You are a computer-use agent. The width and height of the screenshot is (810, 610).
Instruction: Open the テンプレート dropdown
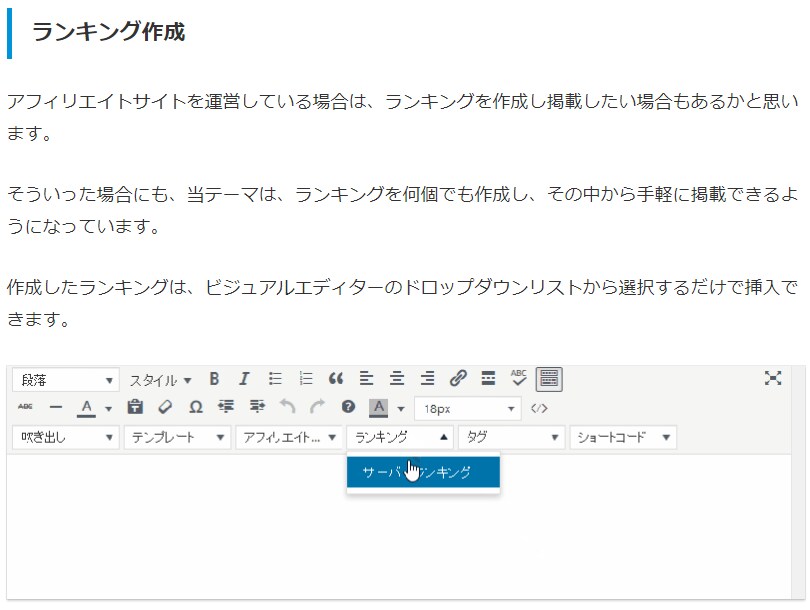177,437
